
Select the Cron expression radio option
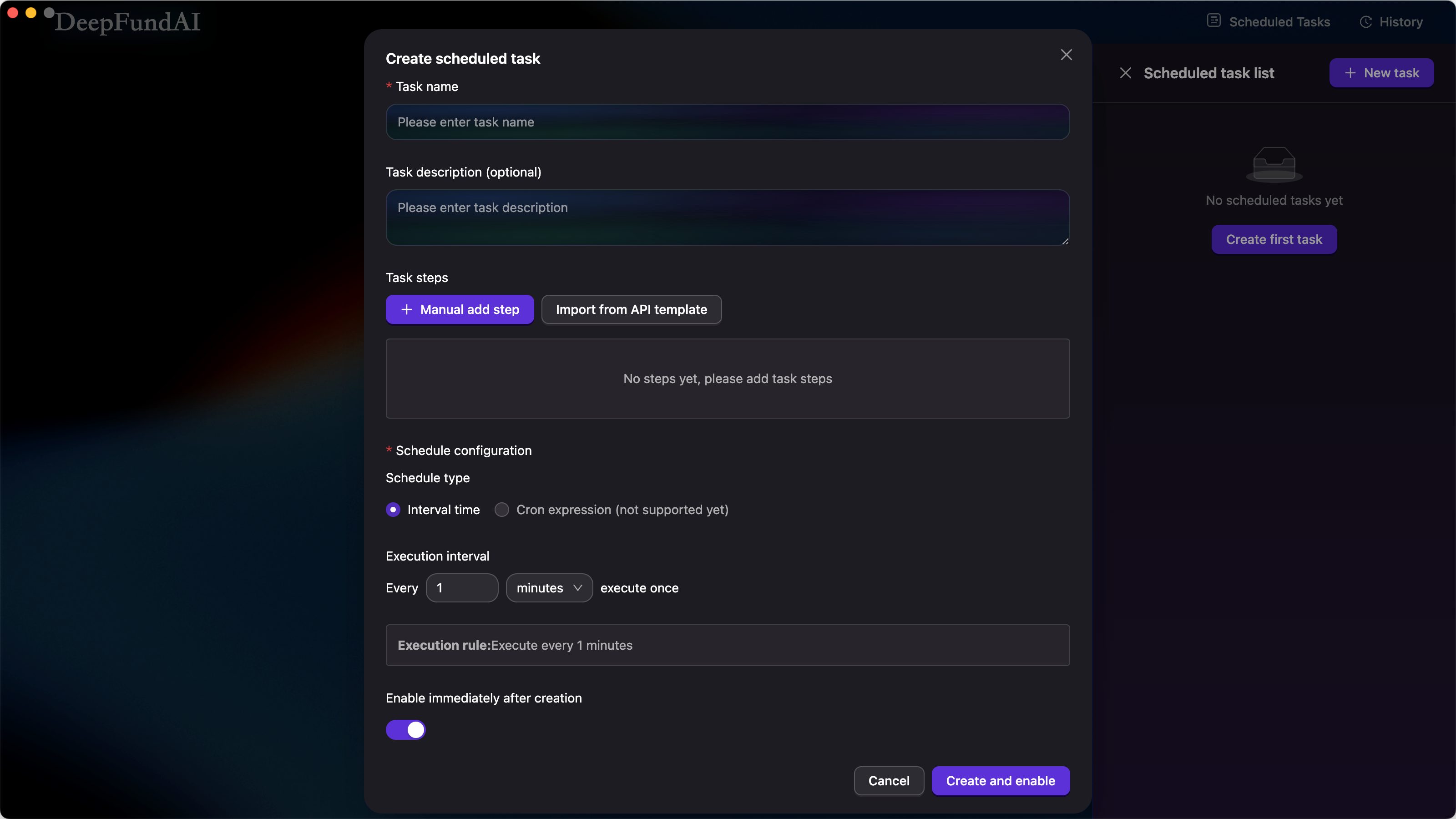click(501, 510)
